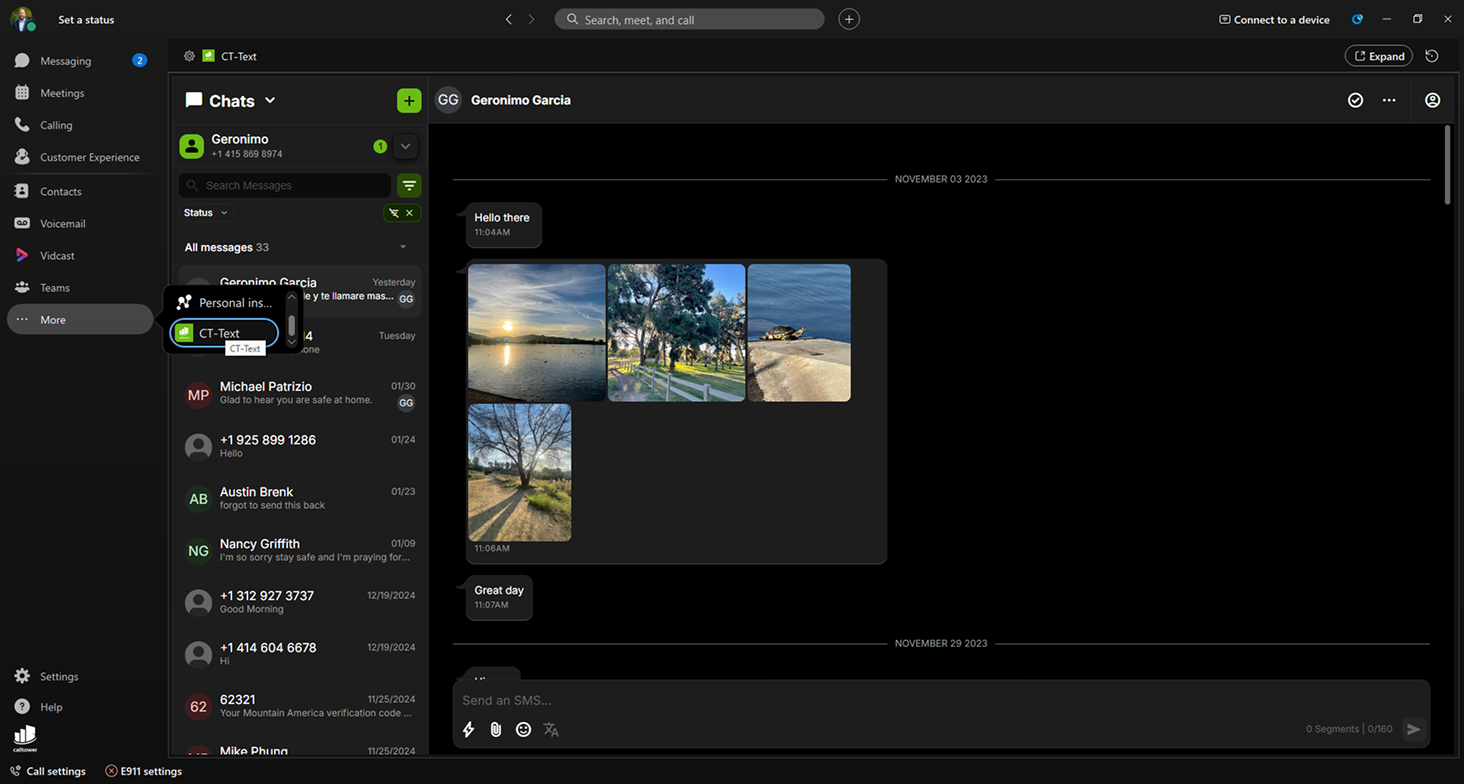
Task: Open the sunset lake photo thumbnail
Action: (x=537, y=332)
